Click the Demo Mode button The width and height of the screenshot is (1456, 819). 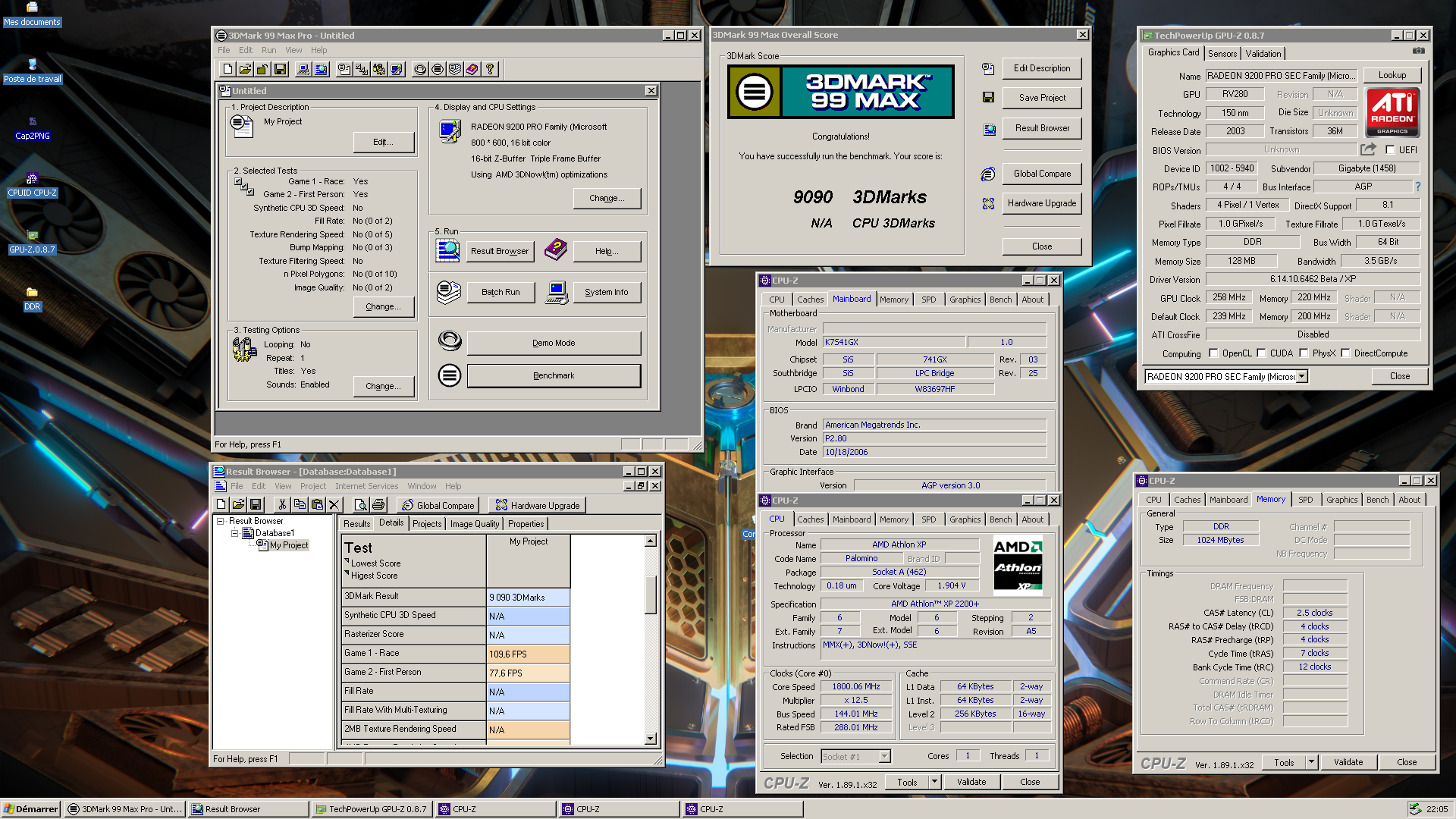tap(554, 343)
